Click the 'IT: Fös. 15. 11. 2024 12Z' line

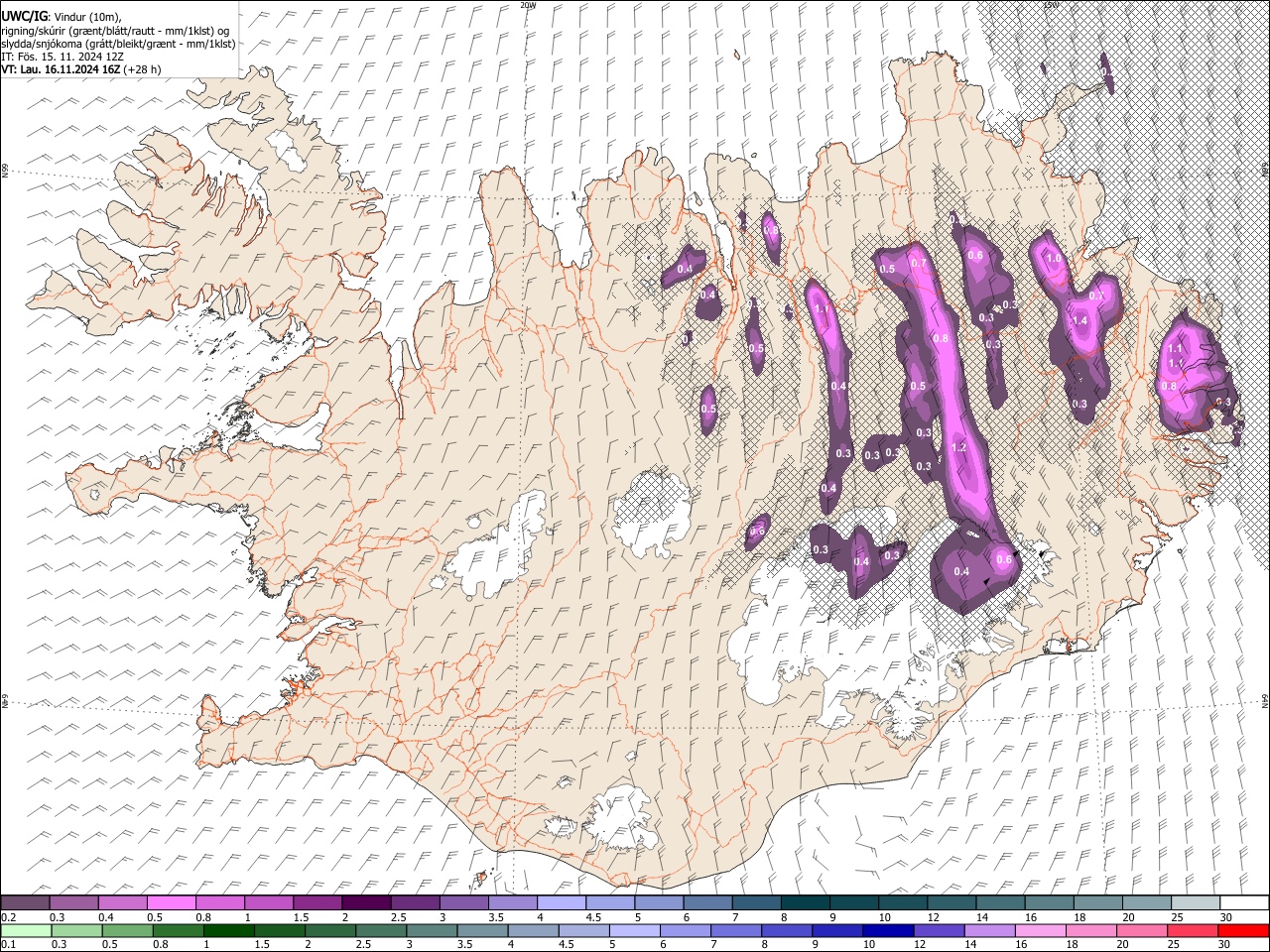pyautogui.click(x=63, y=57)
